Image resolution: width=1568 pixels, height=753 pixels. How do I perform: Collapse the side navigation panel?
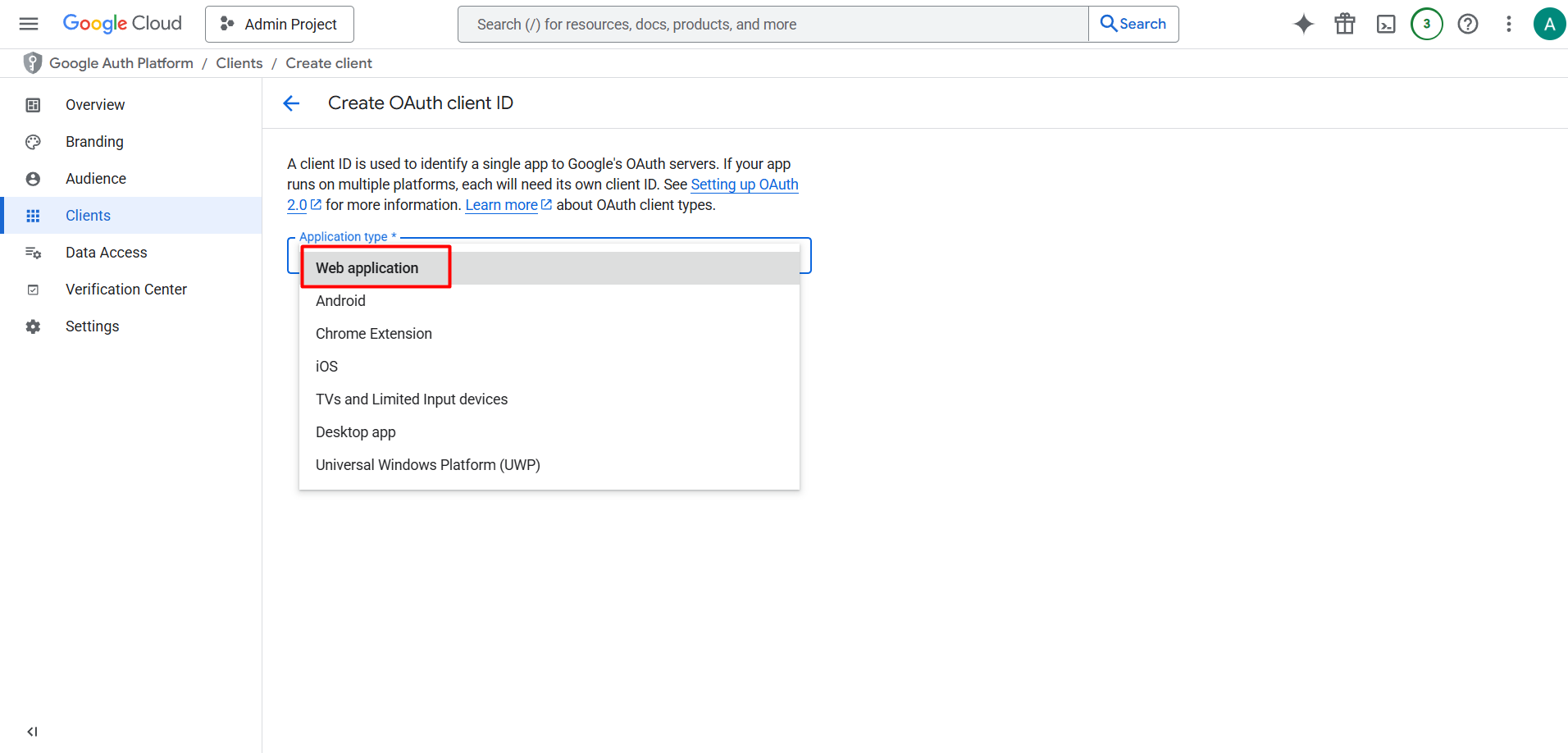click(33, 732)
